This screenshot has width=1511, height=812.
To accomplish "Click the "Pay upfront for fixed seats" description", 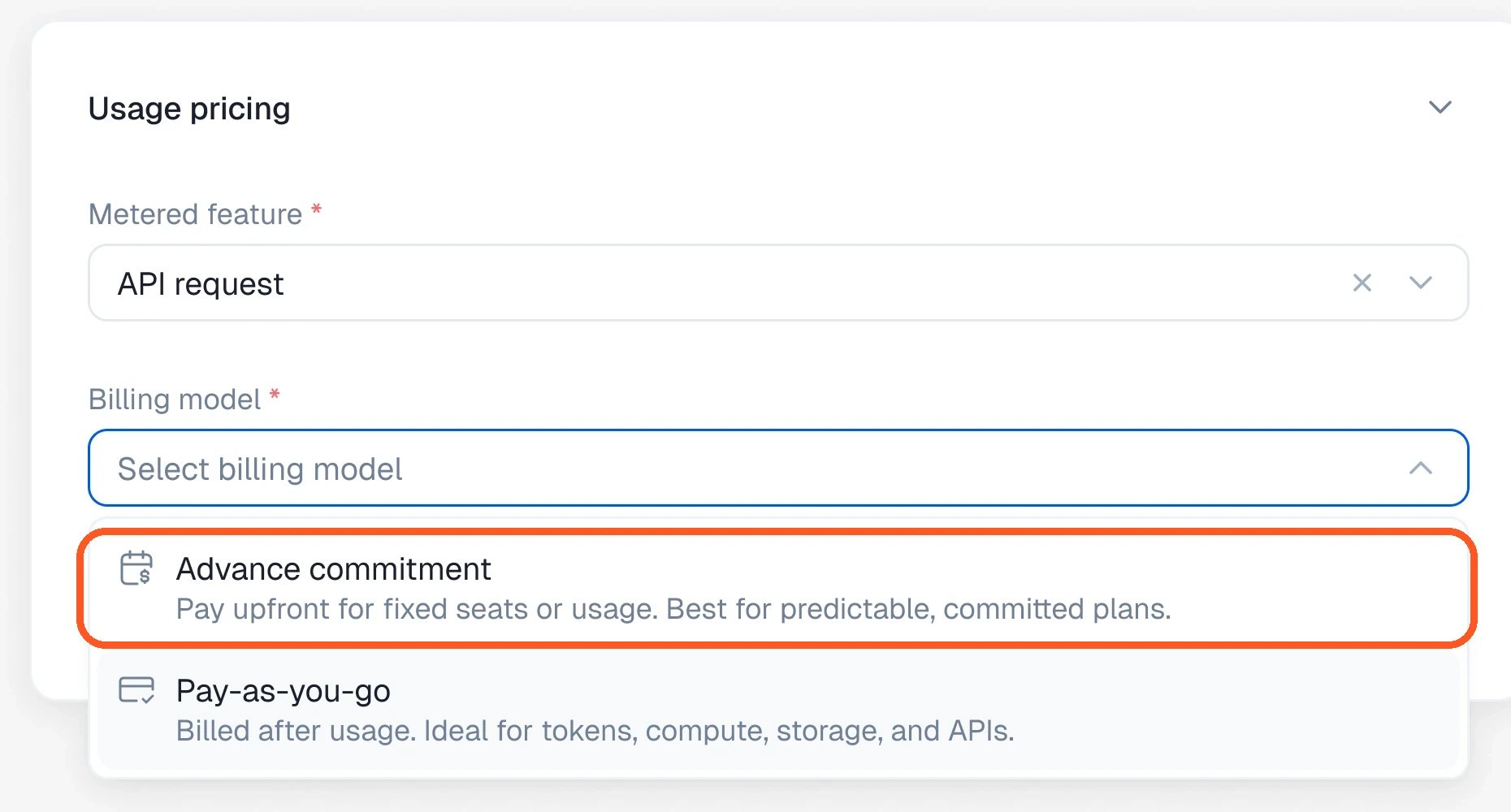I will tap(673, 609).
